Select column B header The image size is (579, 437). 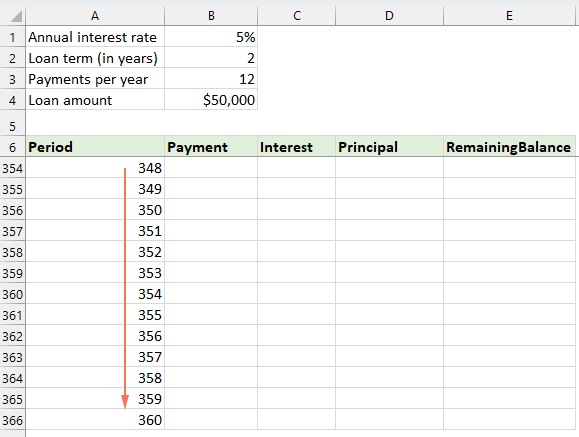click(211, 16)
